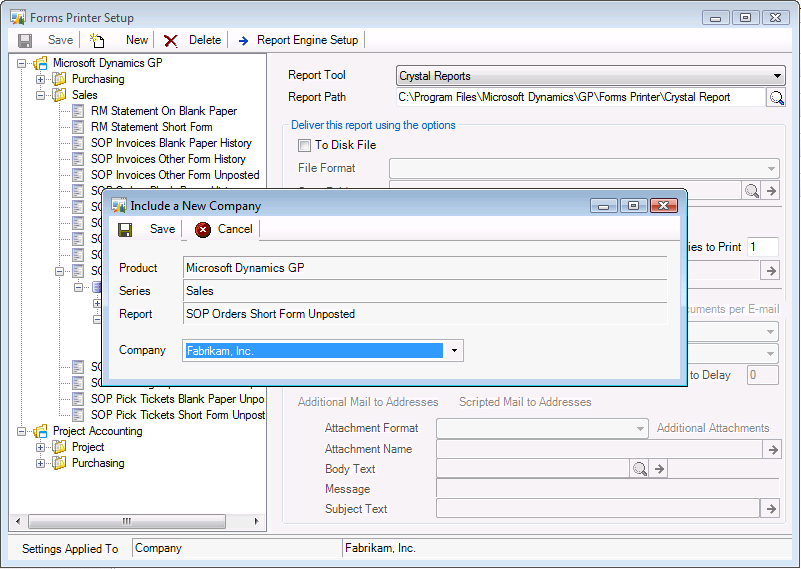Expand the Project folder under Project Accounting
801x569 pixels.
pyautogui.click(x=41, y=447)
